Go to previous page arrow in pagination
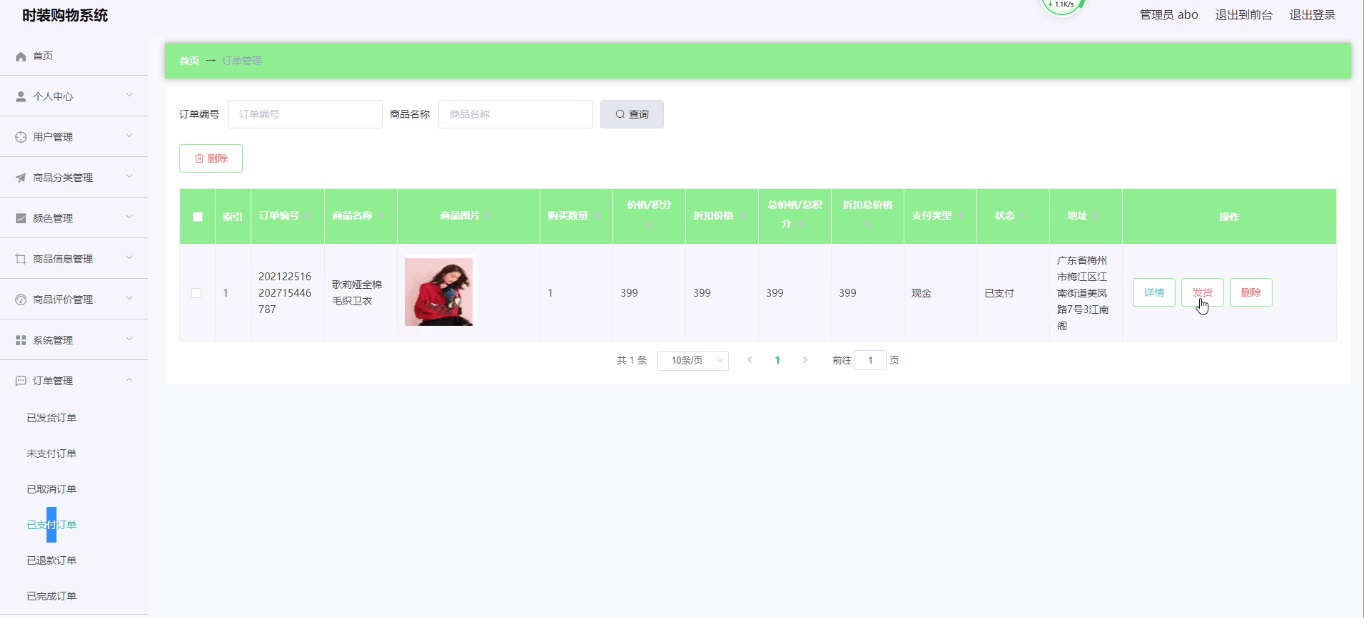The width and height of the screenshot is (1364, 618). (750, 360)
